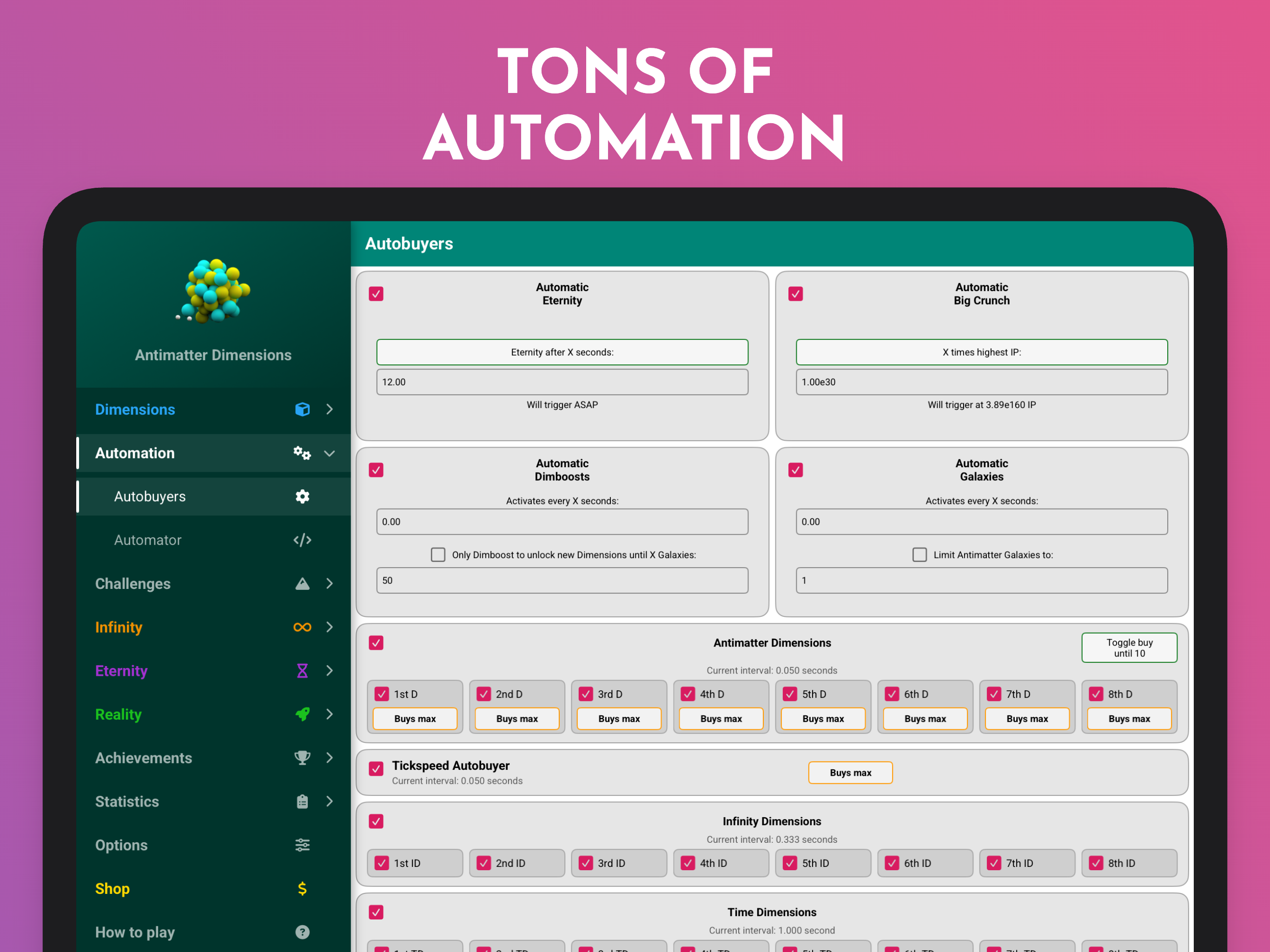Screen dimensions: 1270x952
Task: Open the How to play menu item
Action: tap(213, 932)
